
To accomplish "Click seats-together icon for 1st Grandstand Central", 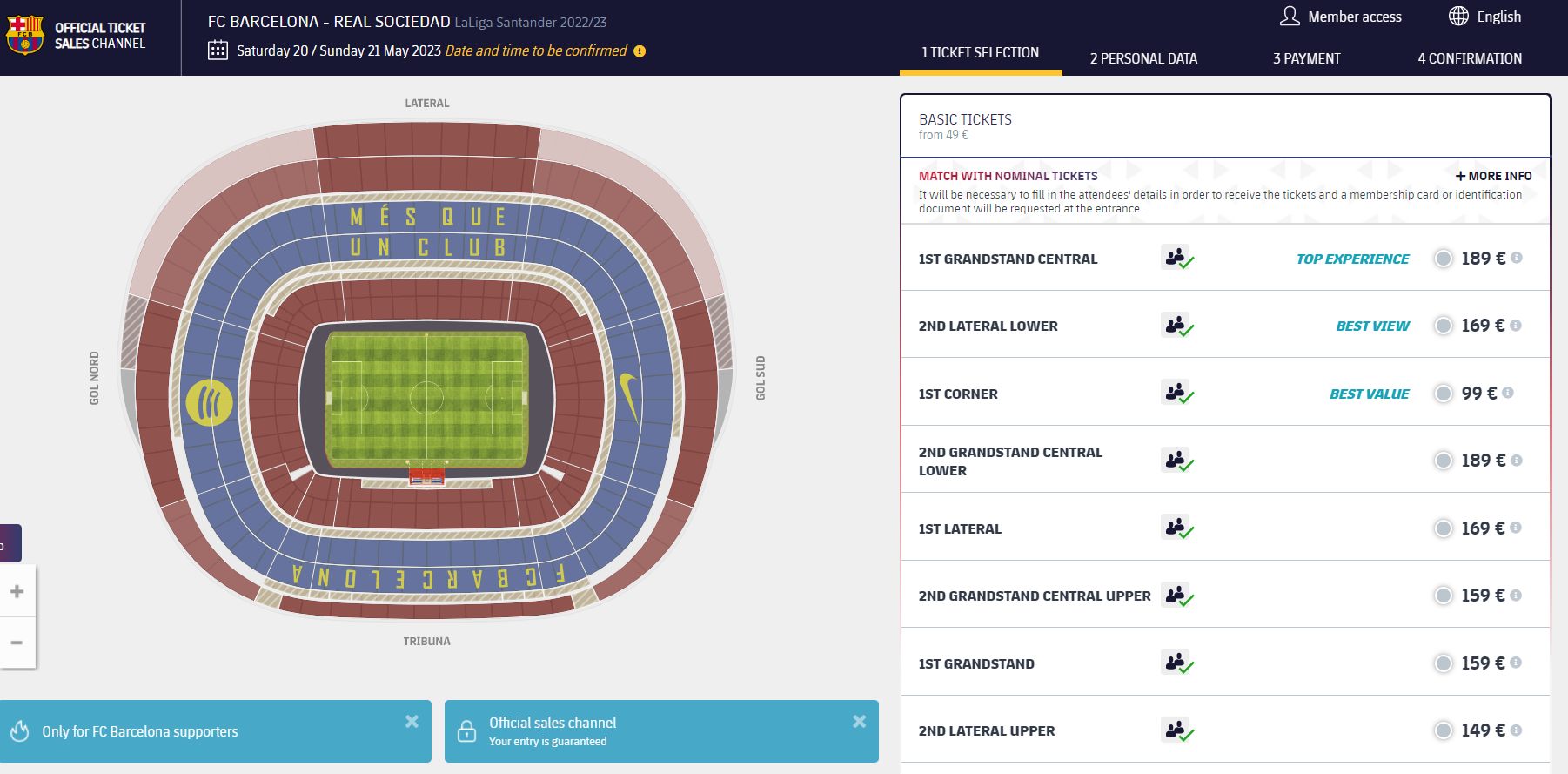I will [x=1176, y=258].
